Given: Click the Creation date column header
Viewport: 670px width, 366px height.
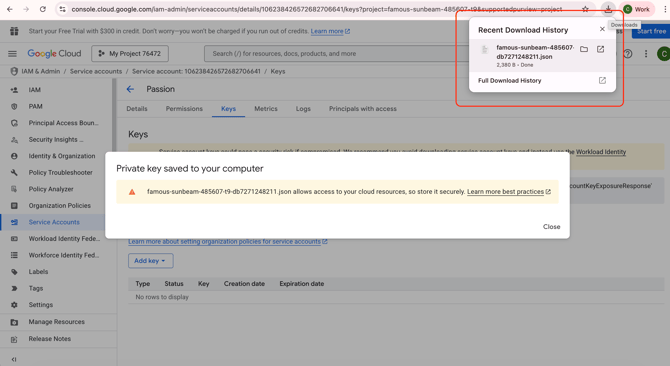Looking at the screenshot, I should tap(244, 284).
